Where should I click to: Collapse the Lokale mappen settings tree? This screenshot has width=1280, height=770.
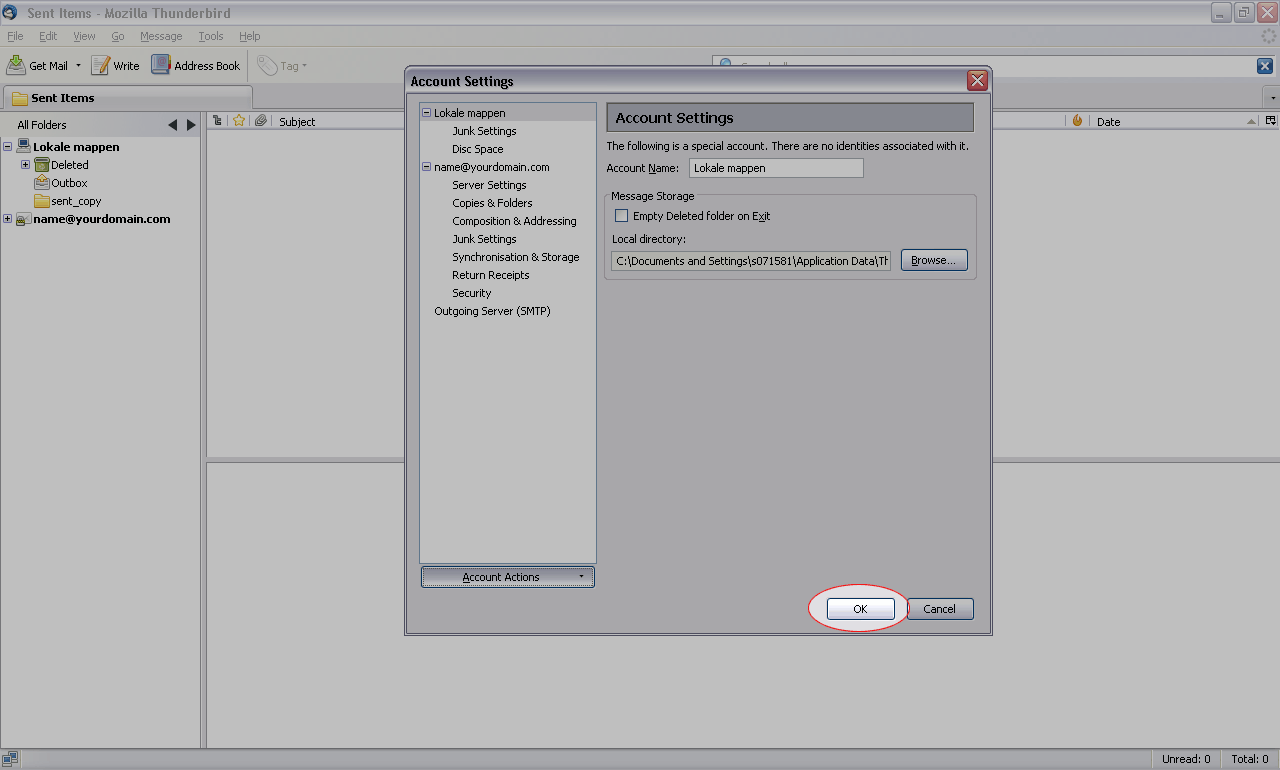(x=426, y=113)
